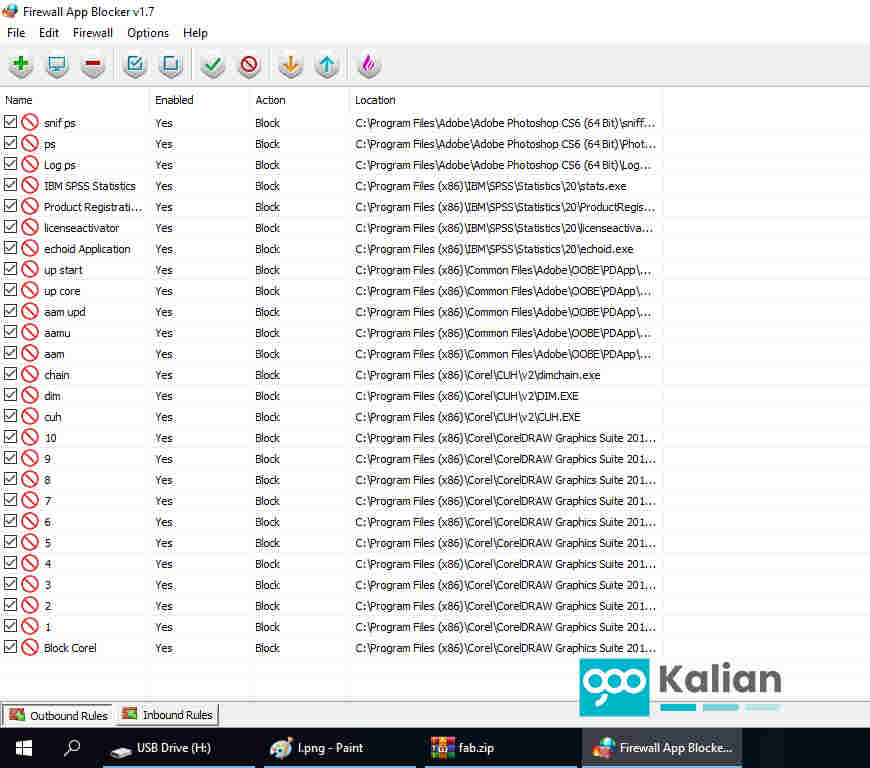
Task: Click the block icon next to IBM SPSS Statistics
Action: 30,185
